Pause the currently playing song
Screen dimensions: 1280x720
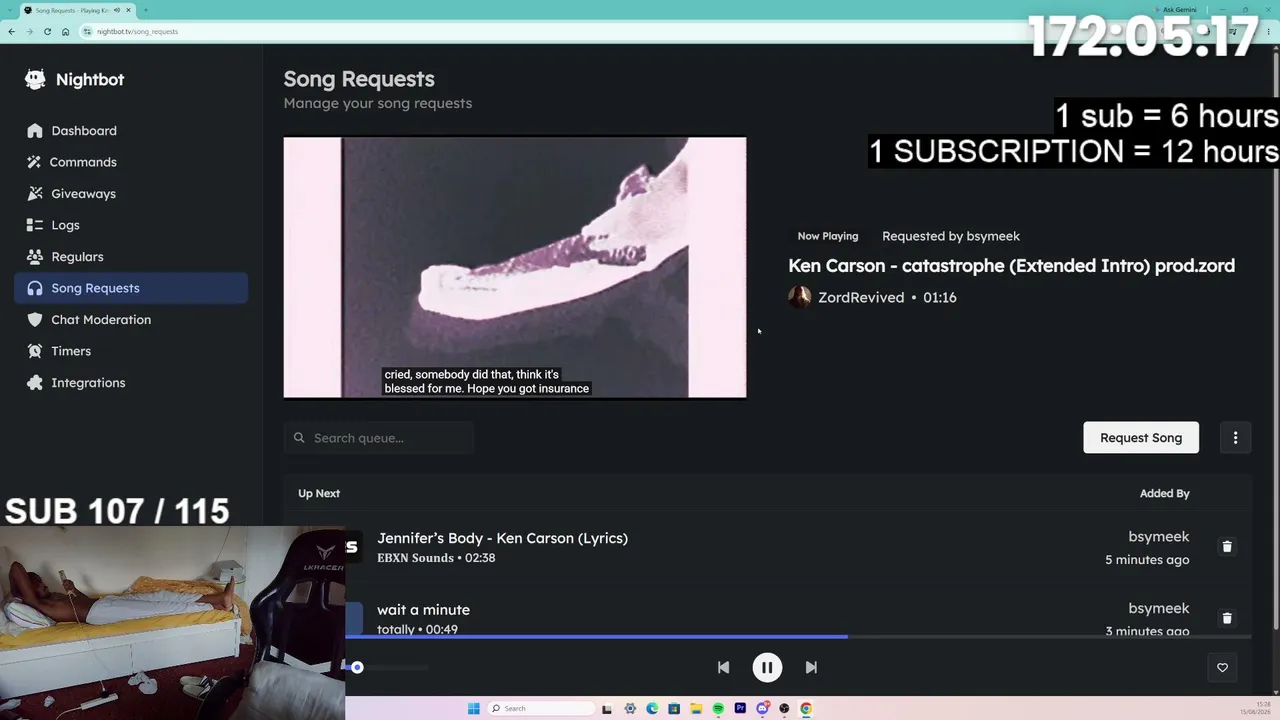[x=767, y=667]
